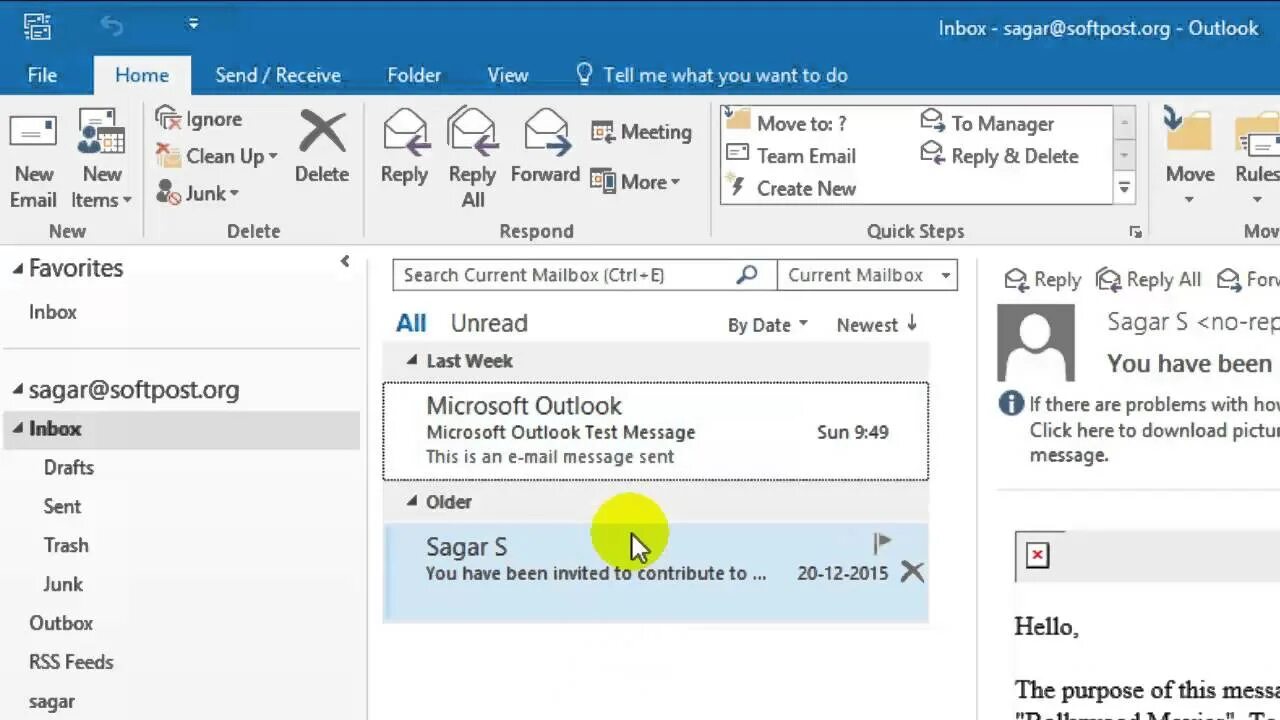Open the By Date sort dropdown
This screenshot has width=1280, height=720.
click(x=767, y=325)
